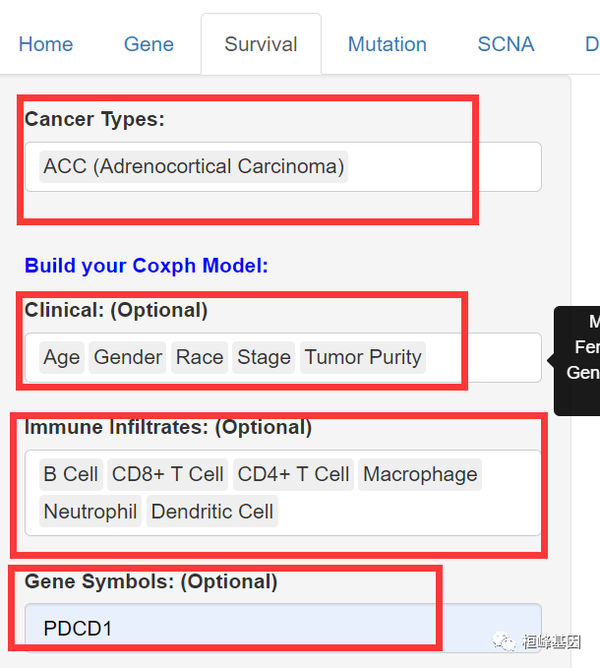Select the Stage clinical tag

264,357
